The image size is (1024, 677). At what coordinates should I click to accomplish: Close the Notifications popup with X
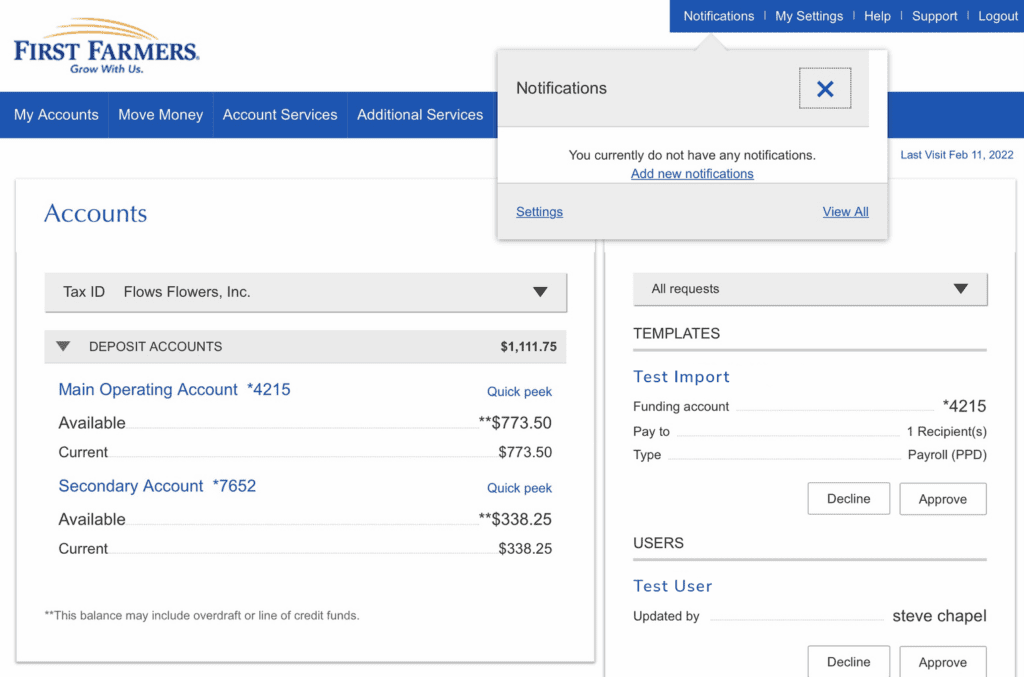point(825,88)
